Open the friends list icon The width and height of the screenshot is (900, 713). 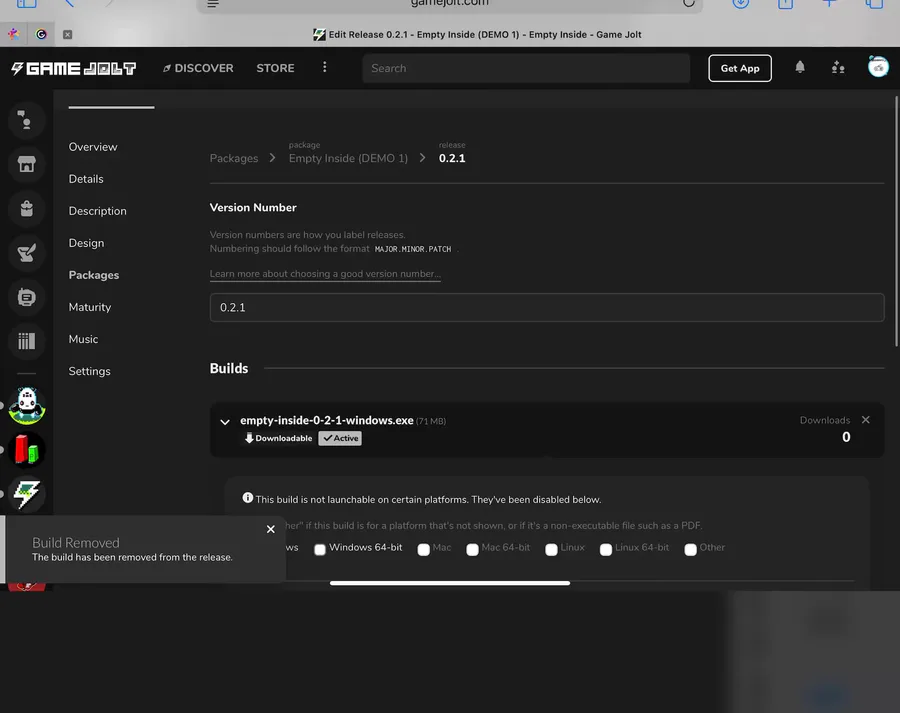tap(838, 68)
